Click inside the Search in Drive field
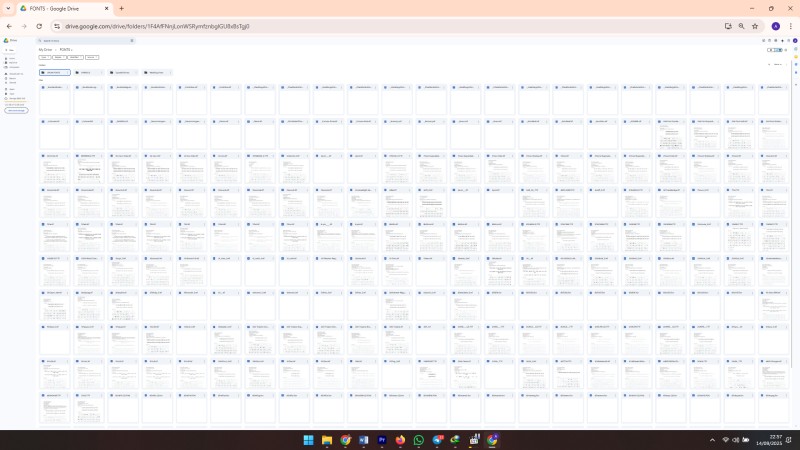800x450 pixels. click(82, 40)
